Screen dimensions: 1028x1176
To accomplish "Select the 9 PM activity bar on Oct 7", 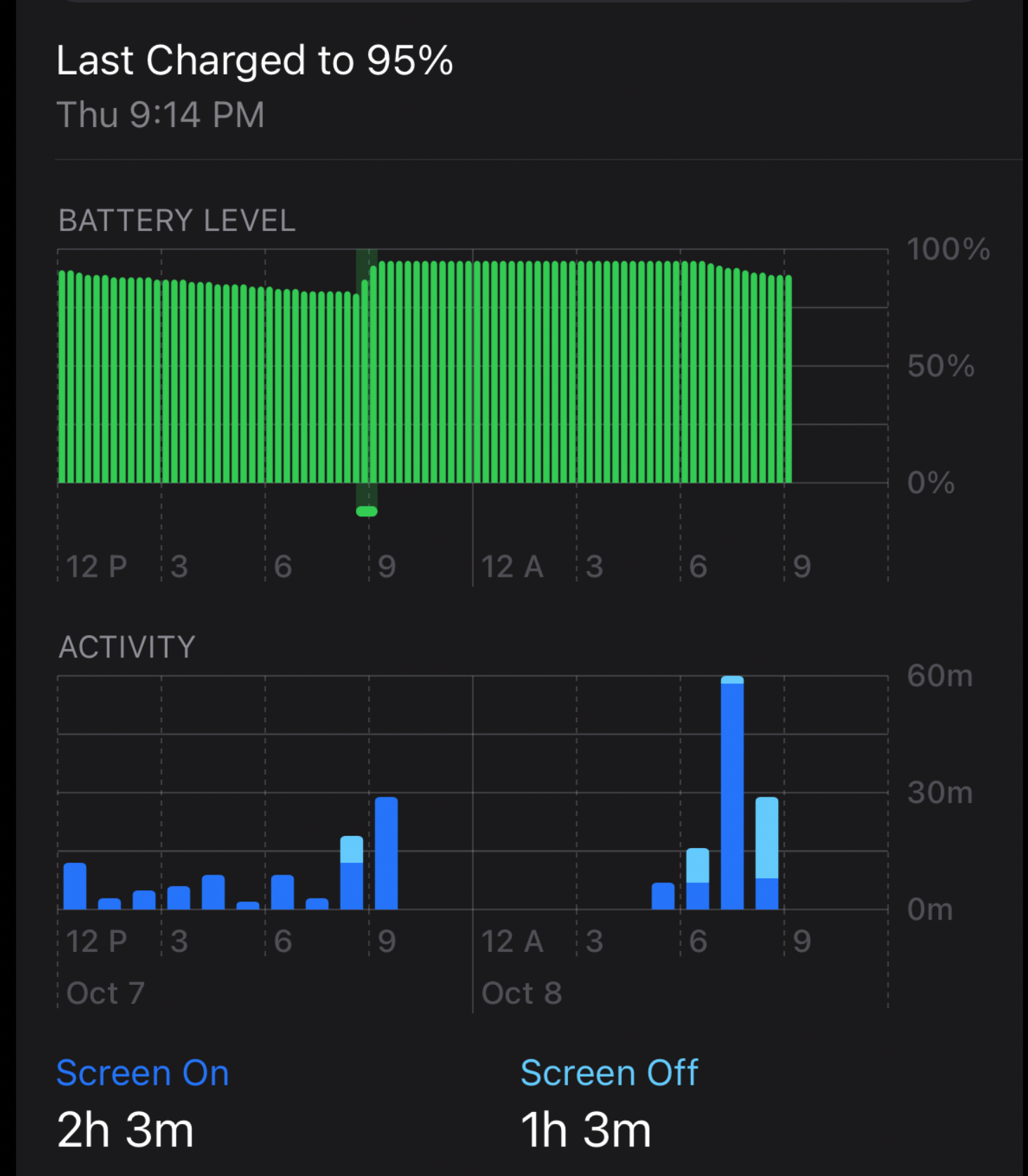I will pyautogui.click(x=386, y=853).
